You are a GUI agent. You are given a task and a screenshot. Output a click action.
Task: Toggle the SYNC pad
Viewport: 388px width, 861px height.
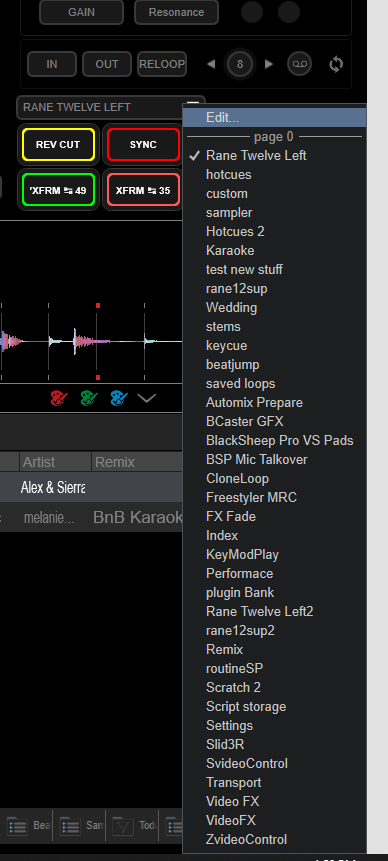point(143,145)
